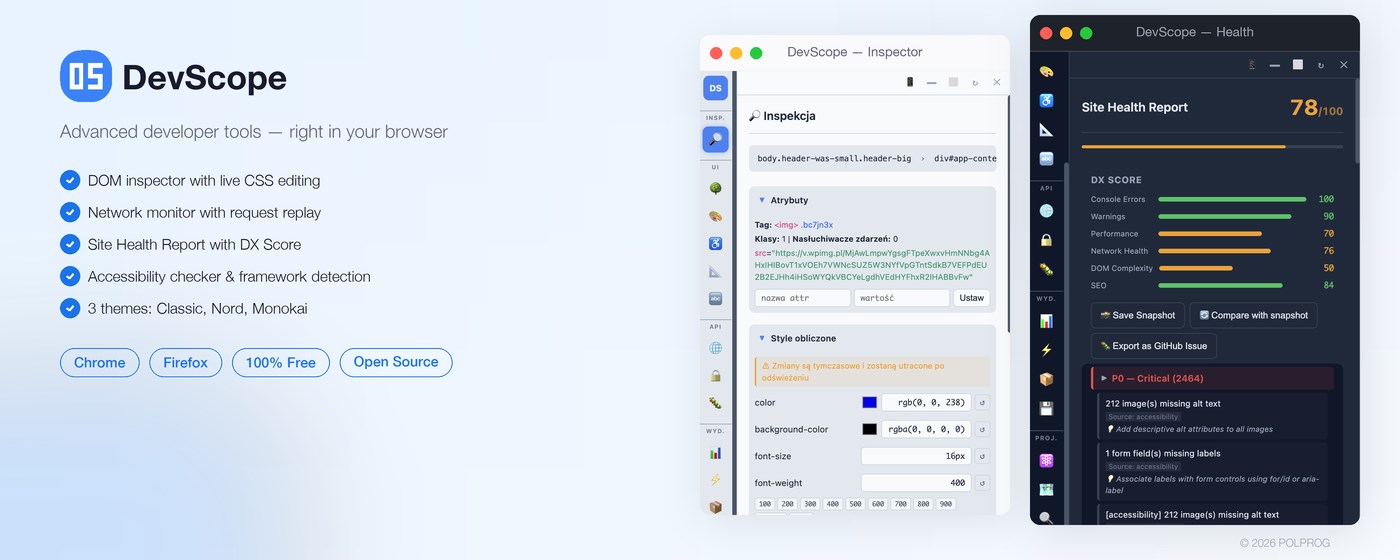Viewport: 1400px width, 560px height.
Task: Click Compare with snapshot button
Action: (x=1254, y=315)
